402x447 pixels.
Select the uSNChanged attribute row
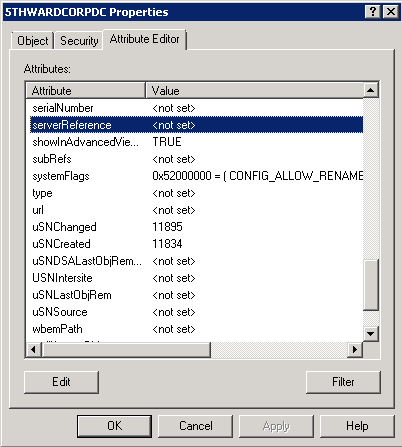(196, 227)
